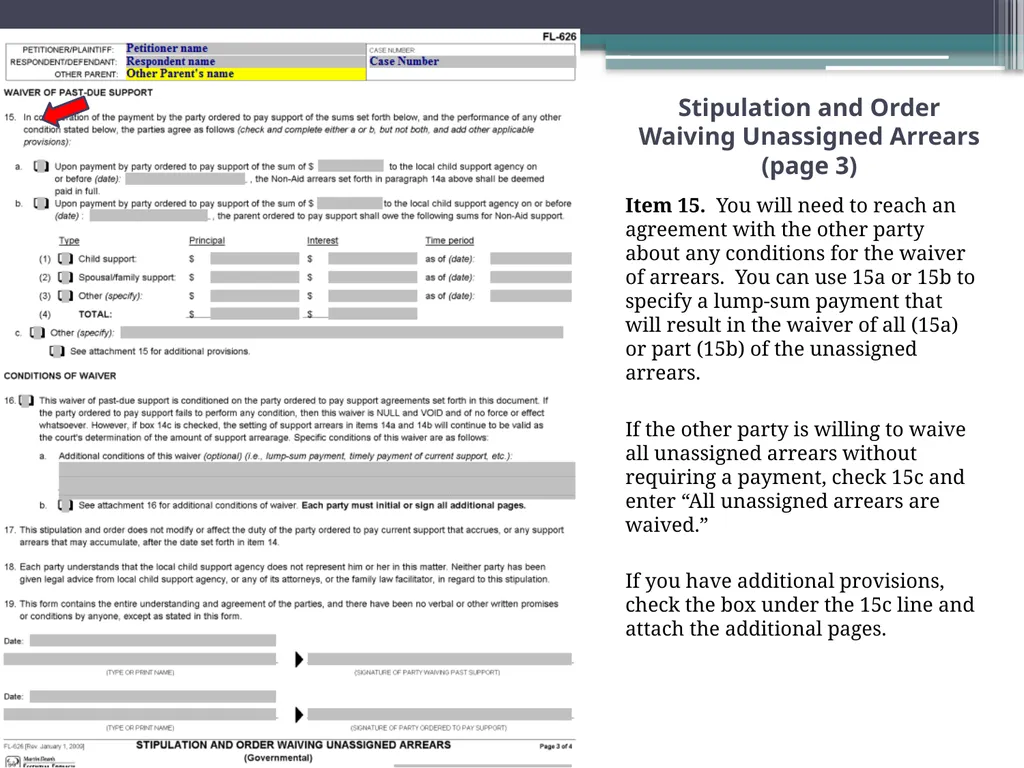Click name field for party ordered to pay
Image resolution: width=1024 pixels, height=768 pixels.
(x=140, y=714)
